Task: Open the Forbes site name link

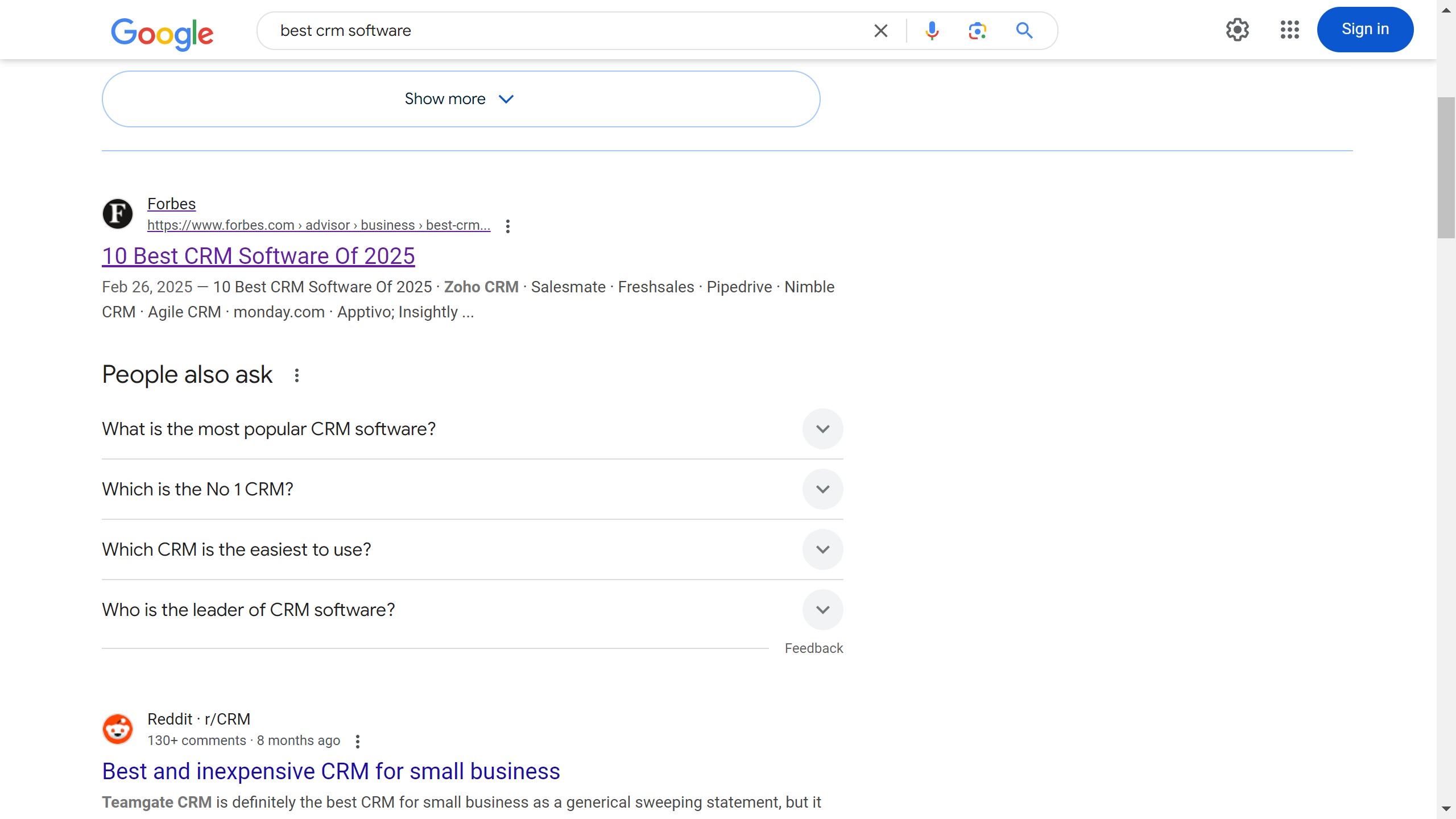Action: [x=172, y=204]
